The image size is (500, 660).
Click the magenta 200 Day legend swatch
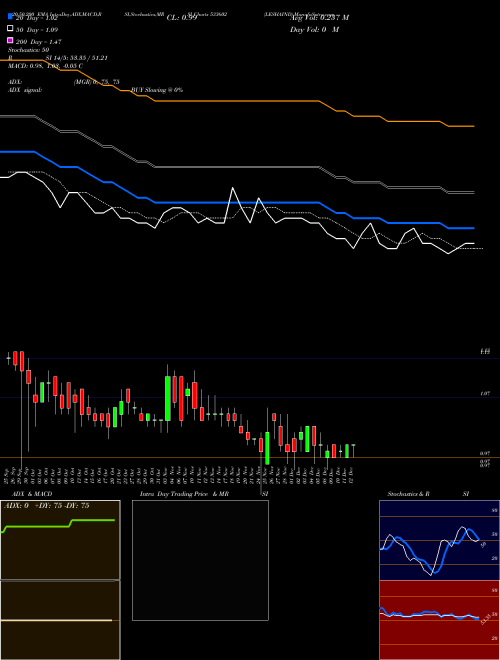(x=10, y=40)
